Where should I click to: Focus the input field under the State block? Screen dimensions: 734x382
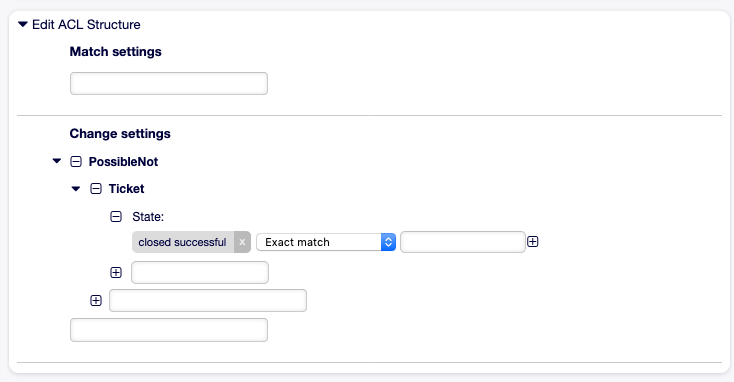point(208,301)
